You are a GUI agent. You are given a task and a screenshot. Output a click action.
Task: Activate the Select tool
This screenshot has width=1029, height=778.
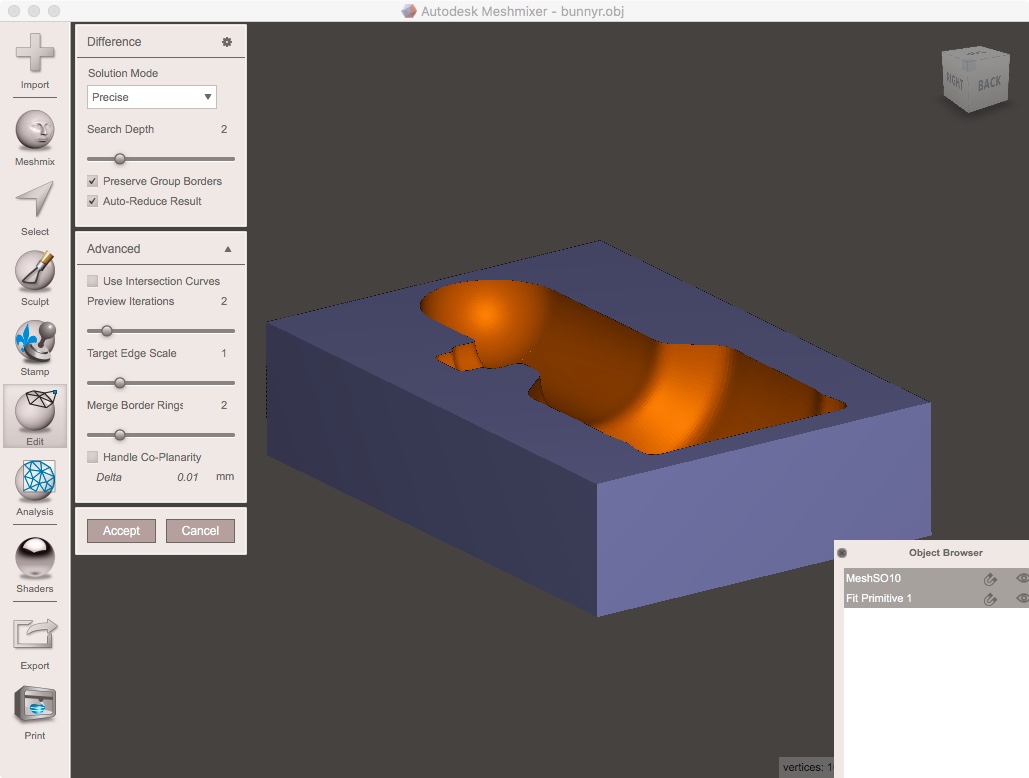(34, 205)
